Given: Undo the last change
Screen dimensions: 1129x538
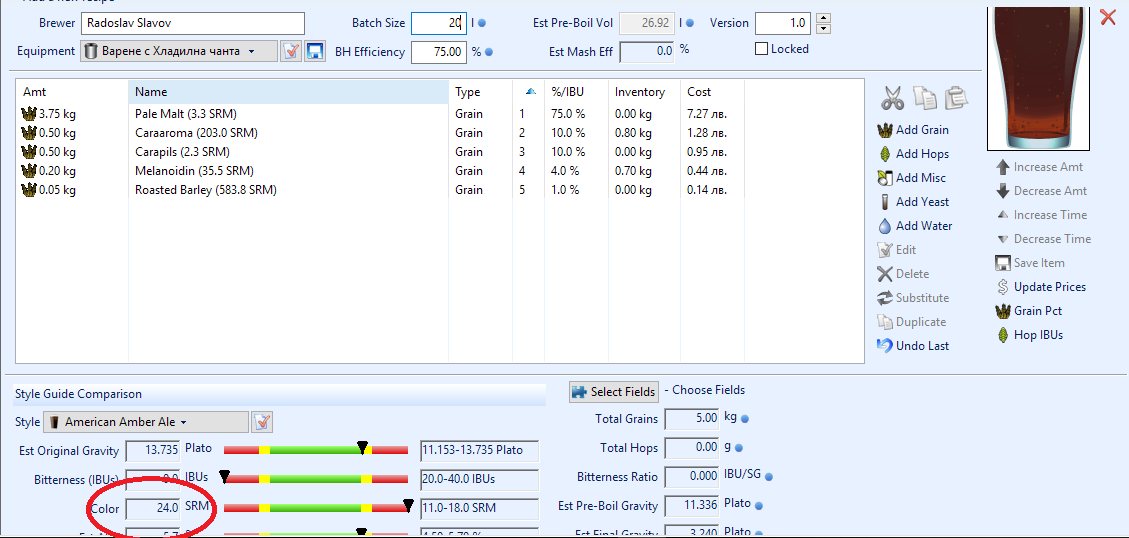Looking at the screenshot, I should [885, 346].
